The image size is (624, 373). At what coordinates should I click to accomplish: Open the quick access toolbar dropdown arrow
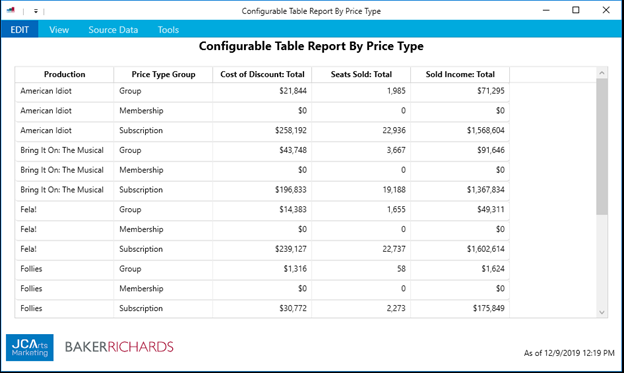(x=35, y=11)
